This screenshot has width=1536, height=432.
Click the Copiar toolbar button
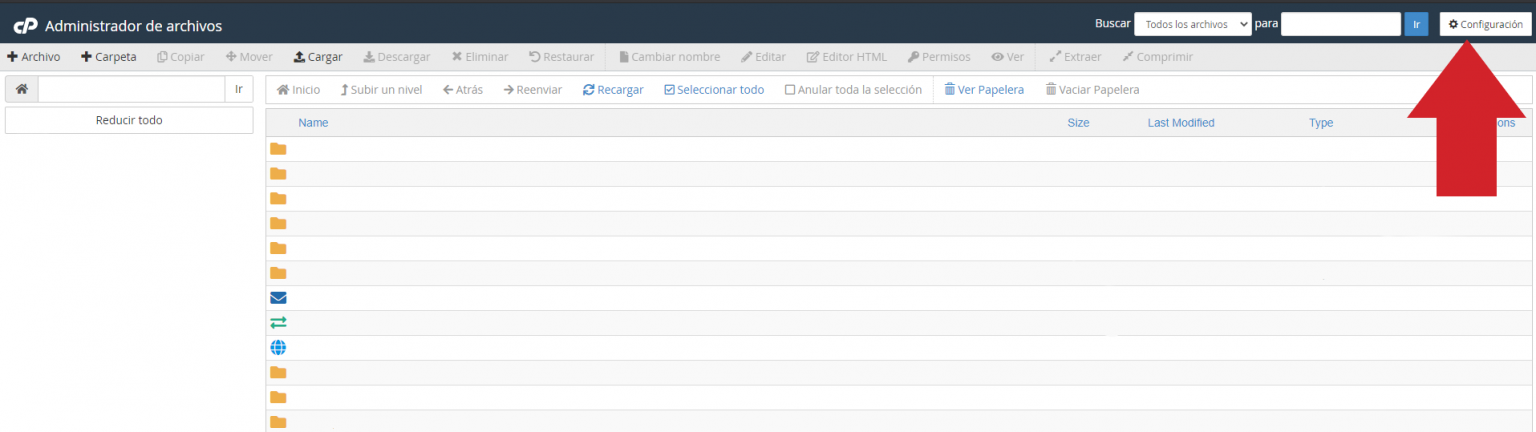[181, 57]
